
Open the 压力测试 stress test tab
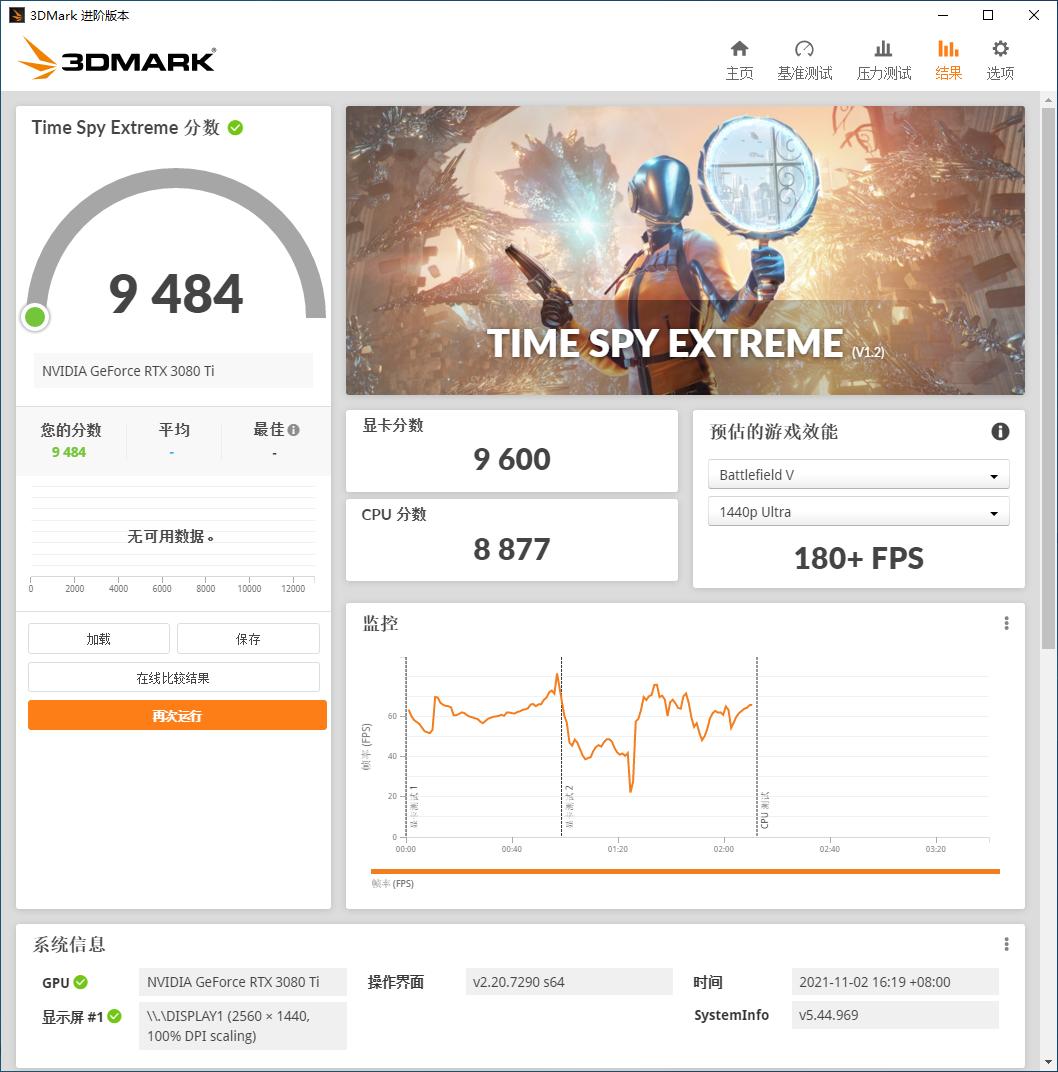click(x=883, y=60)
